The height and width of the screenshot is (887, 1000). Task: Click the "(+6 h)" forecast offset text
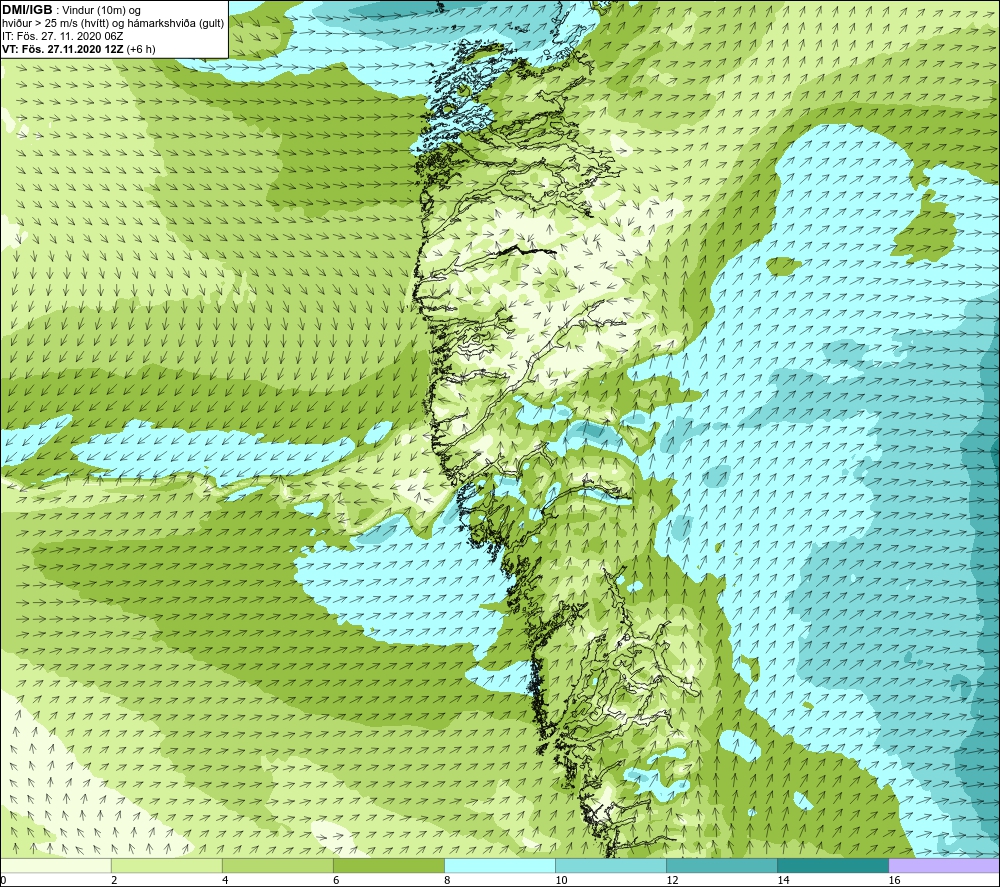[x=141, y=49]
